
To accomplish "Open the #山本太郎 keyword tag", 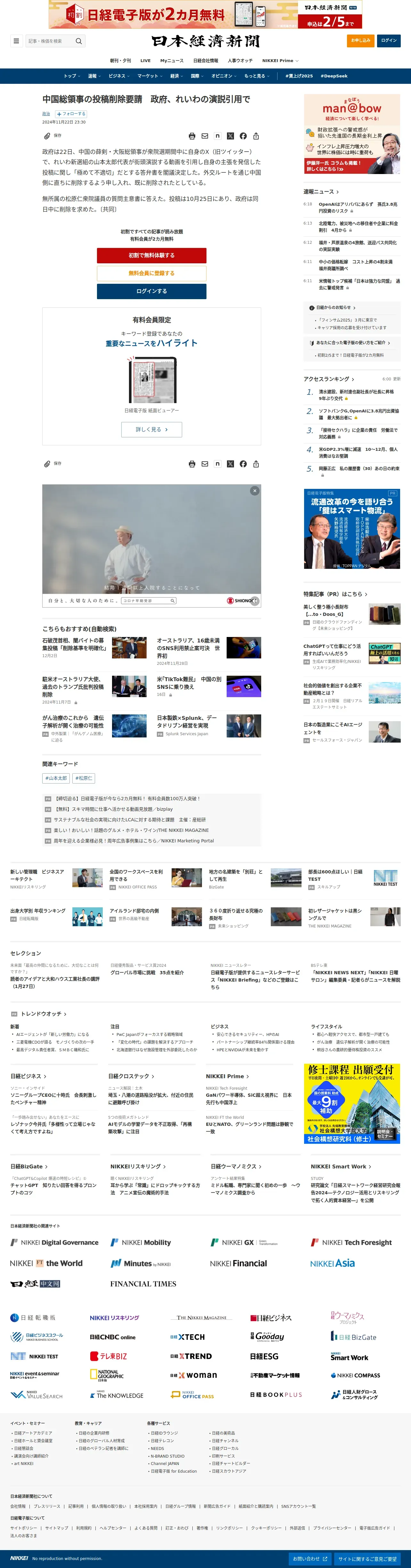I will click(56, 778).
